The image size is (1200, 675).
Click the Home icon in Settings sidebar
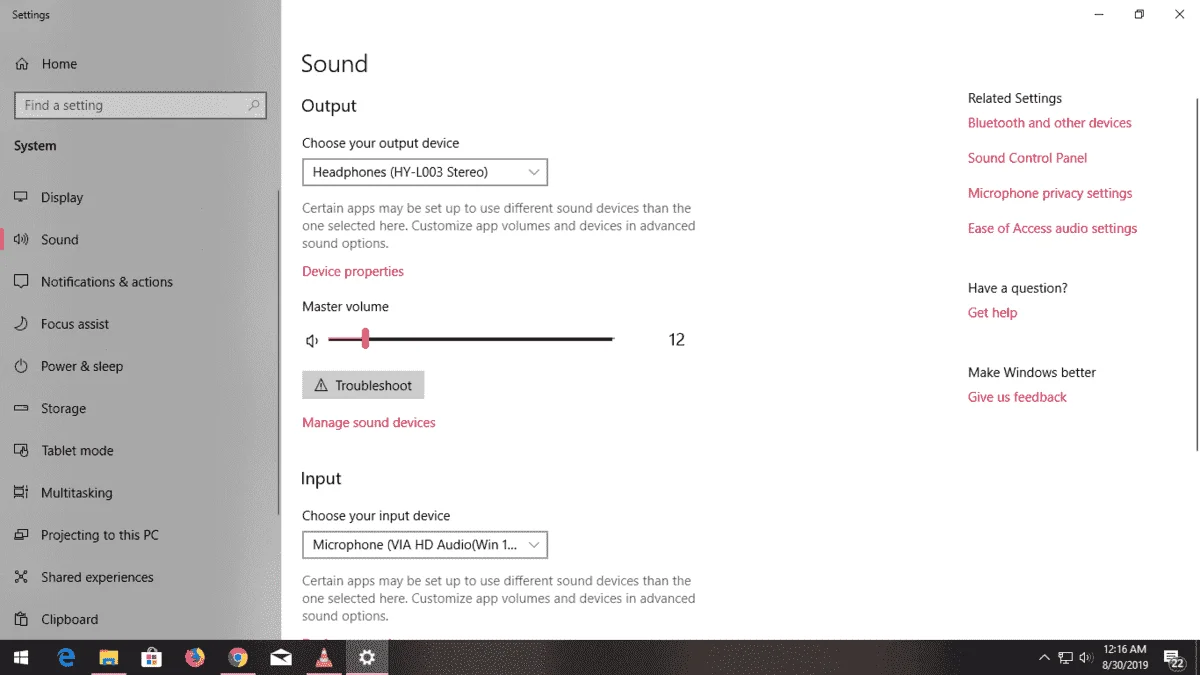[x=21, y=64]
